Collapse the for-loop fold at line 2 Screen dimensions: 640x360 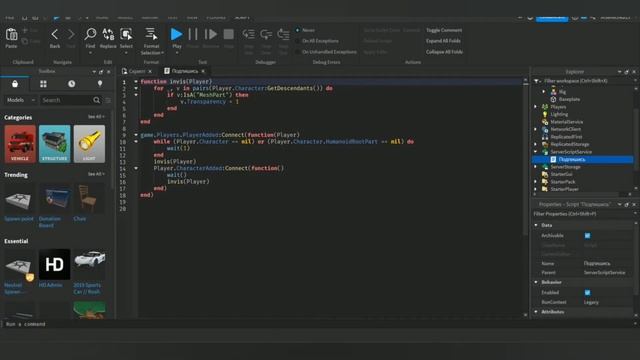tap(136, 88)
